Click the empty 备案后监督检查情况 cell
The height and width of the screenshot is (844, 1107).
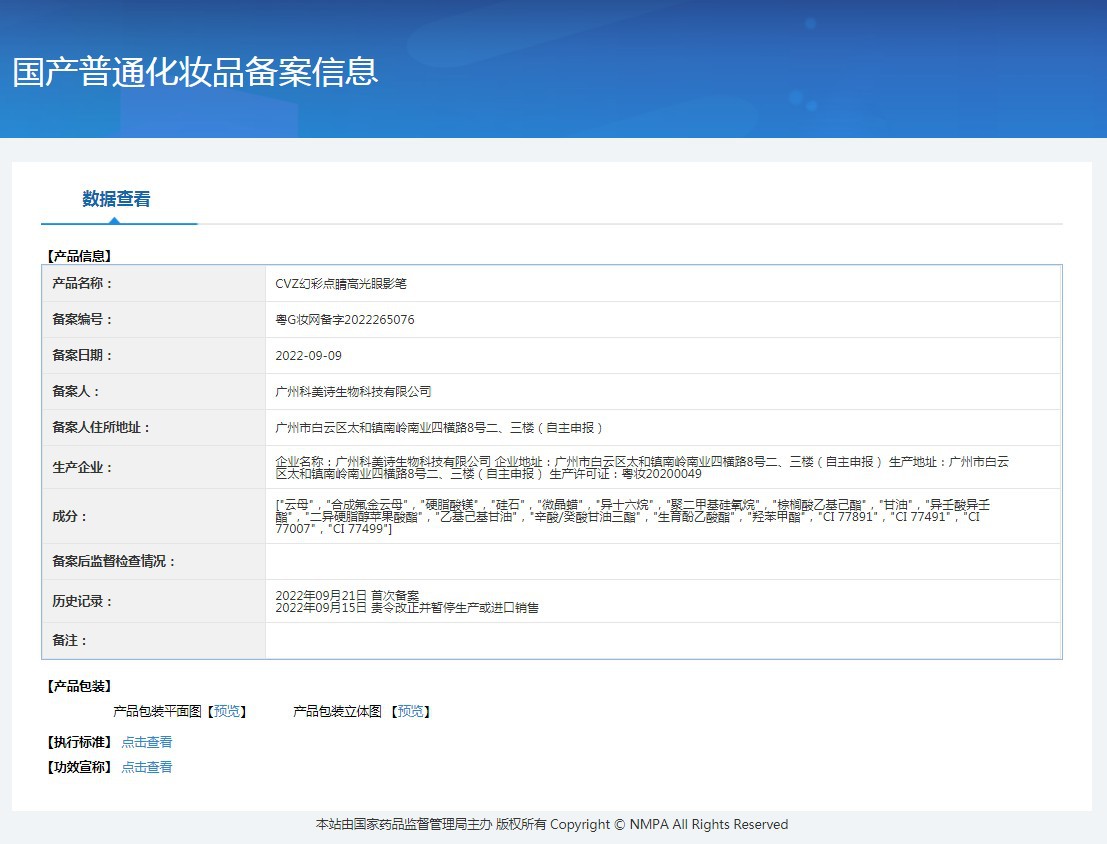662,561
